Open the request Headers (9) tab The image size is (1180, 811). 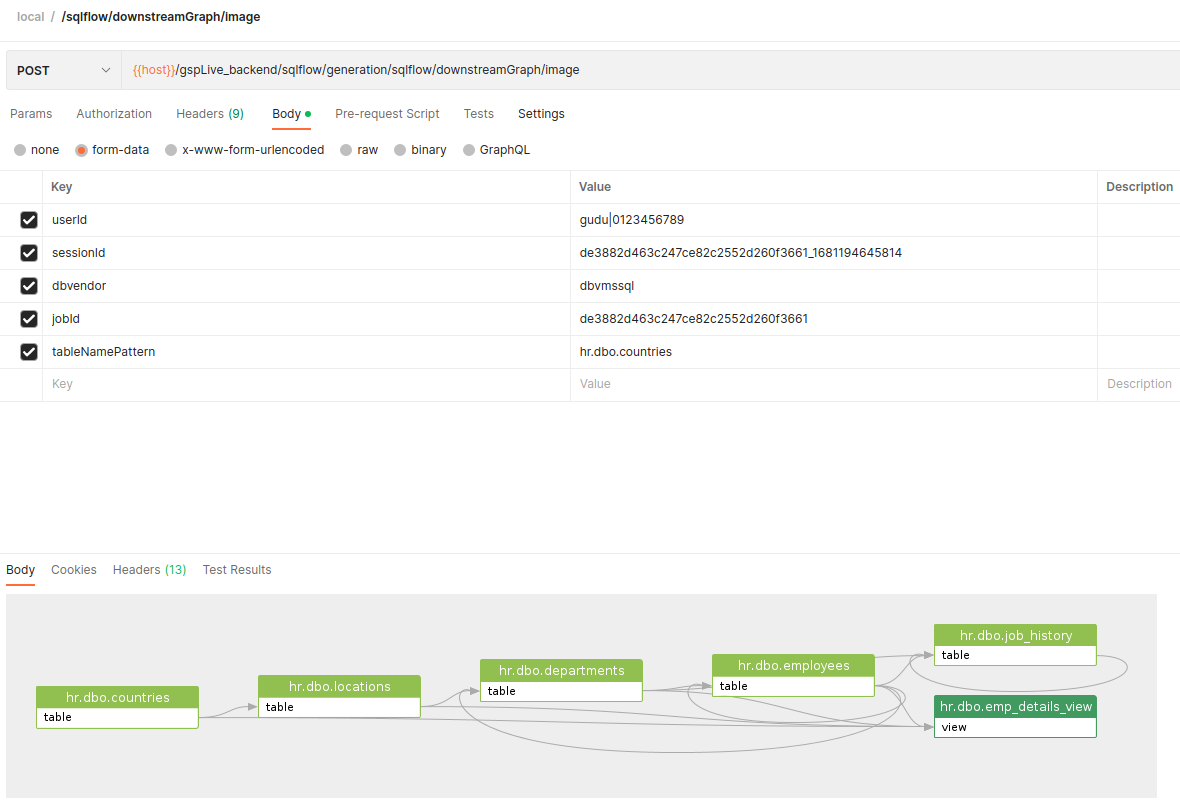tap(210, 114)
